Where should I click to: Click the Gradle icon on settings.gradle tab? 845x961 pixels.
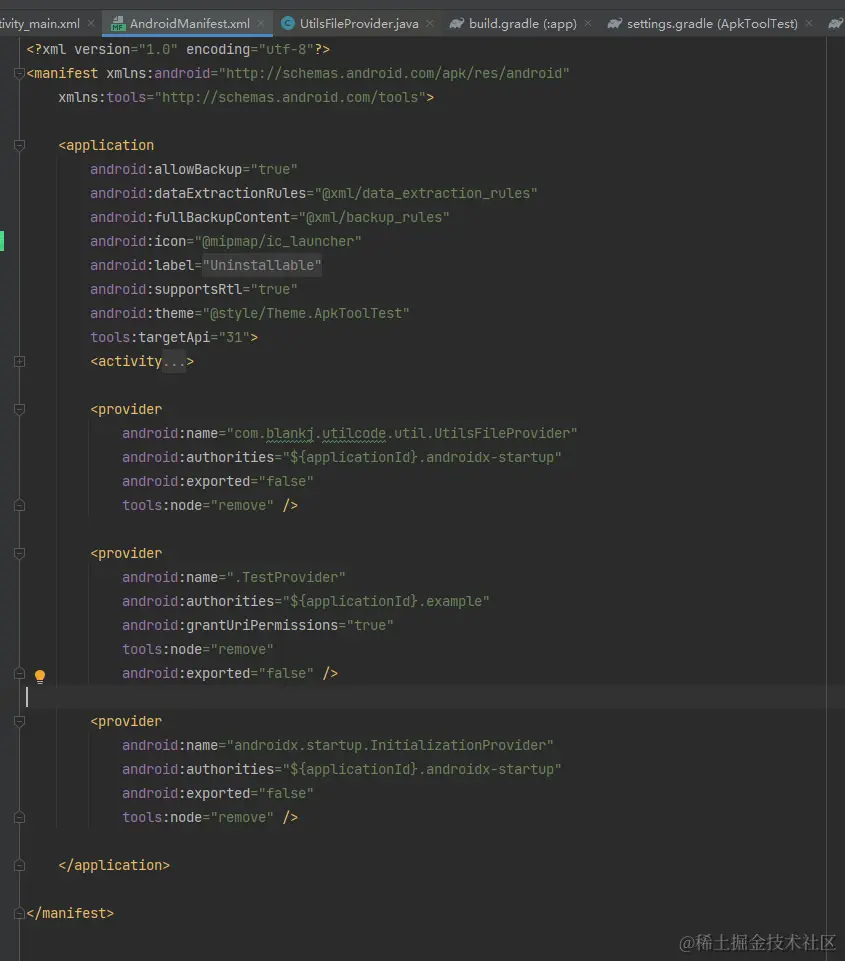615,23
